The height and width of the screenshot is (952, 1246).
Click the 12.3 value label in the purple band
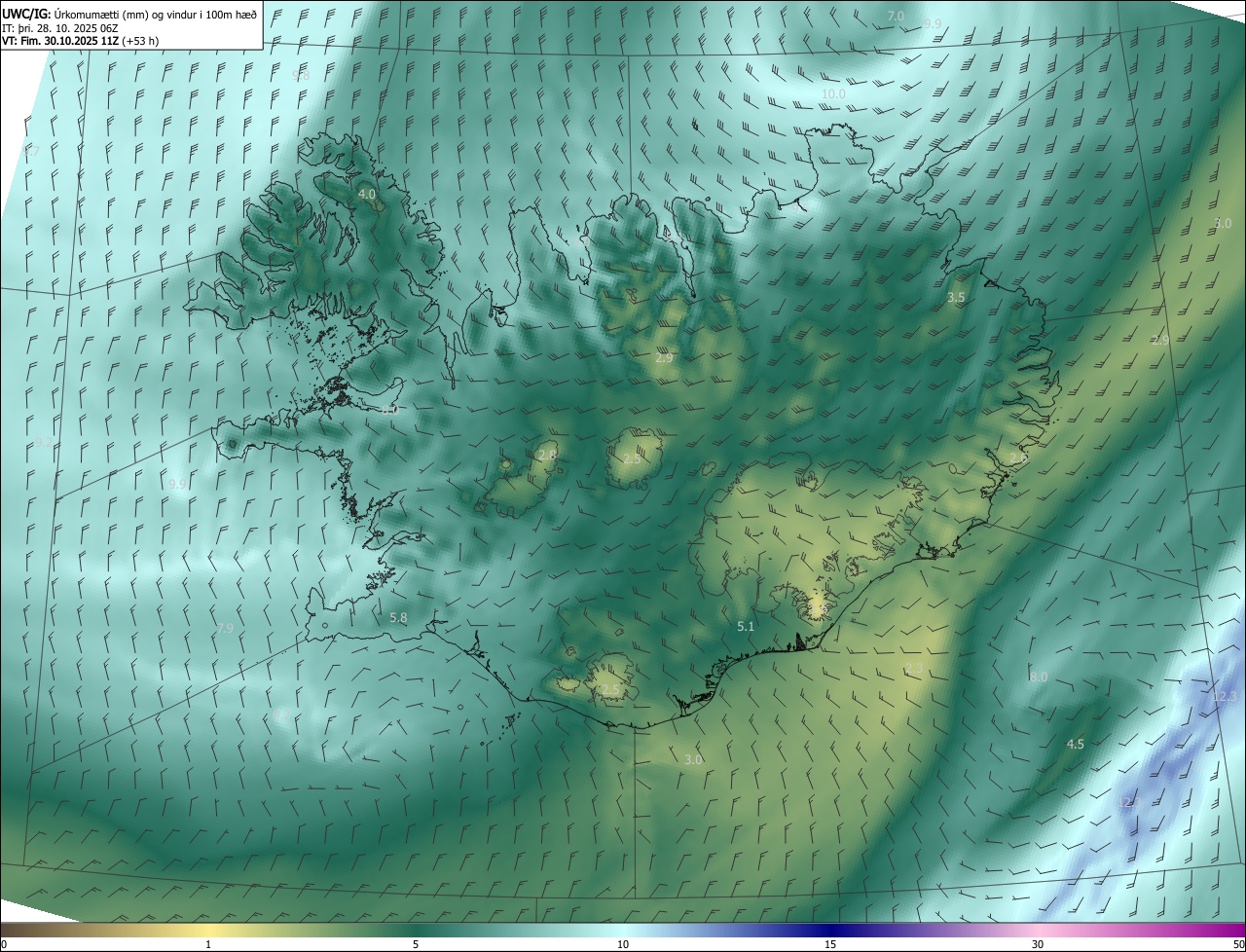coord(1225,697)
